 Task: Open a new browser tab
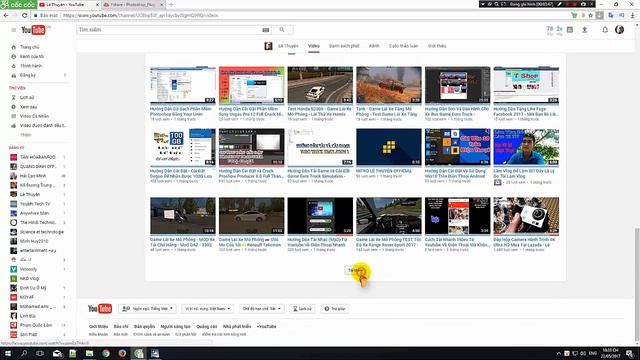171,4
